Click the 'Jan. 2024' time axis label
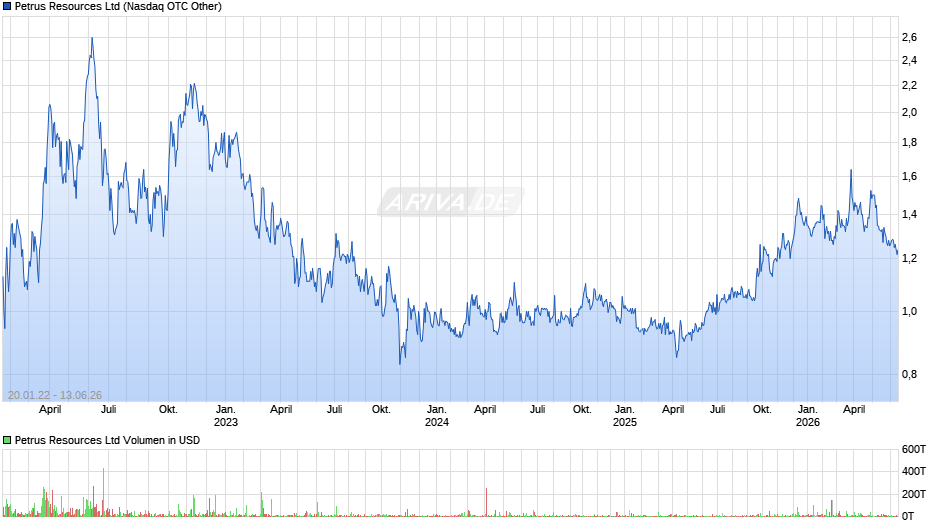940x526 pixels. [437, 416]
